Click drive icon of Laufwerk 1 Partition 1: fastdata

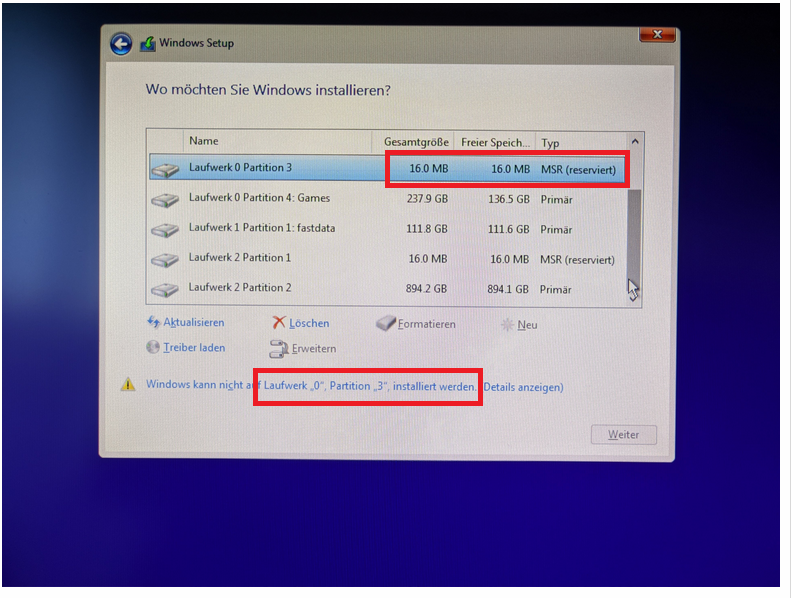[x=165, y=230]
